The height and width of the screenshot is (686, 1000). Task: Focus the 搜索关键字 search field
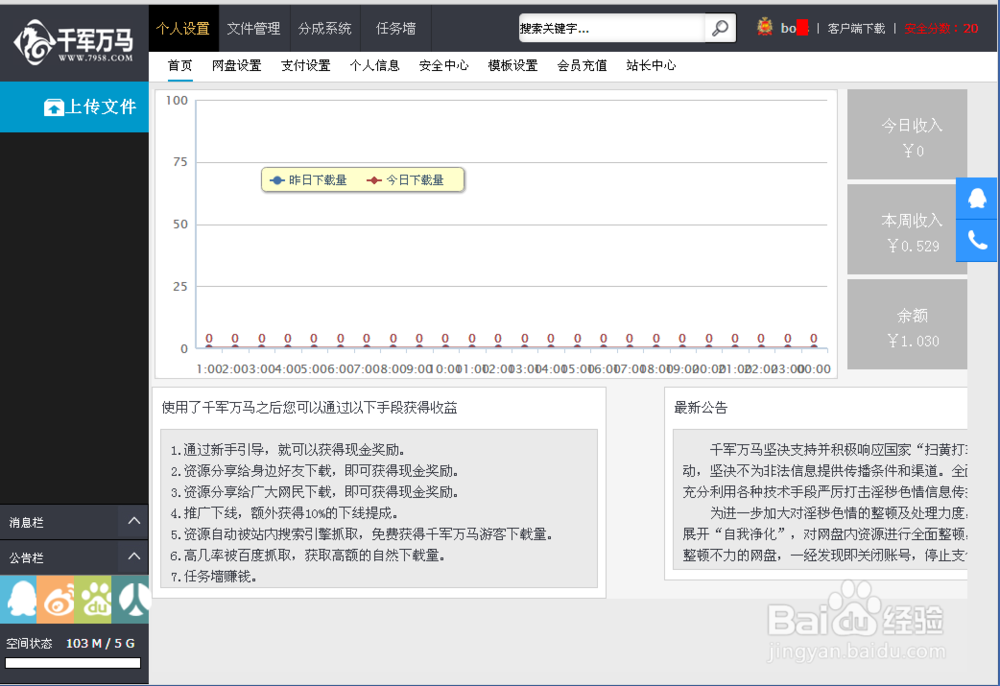[x=612, y=28]
